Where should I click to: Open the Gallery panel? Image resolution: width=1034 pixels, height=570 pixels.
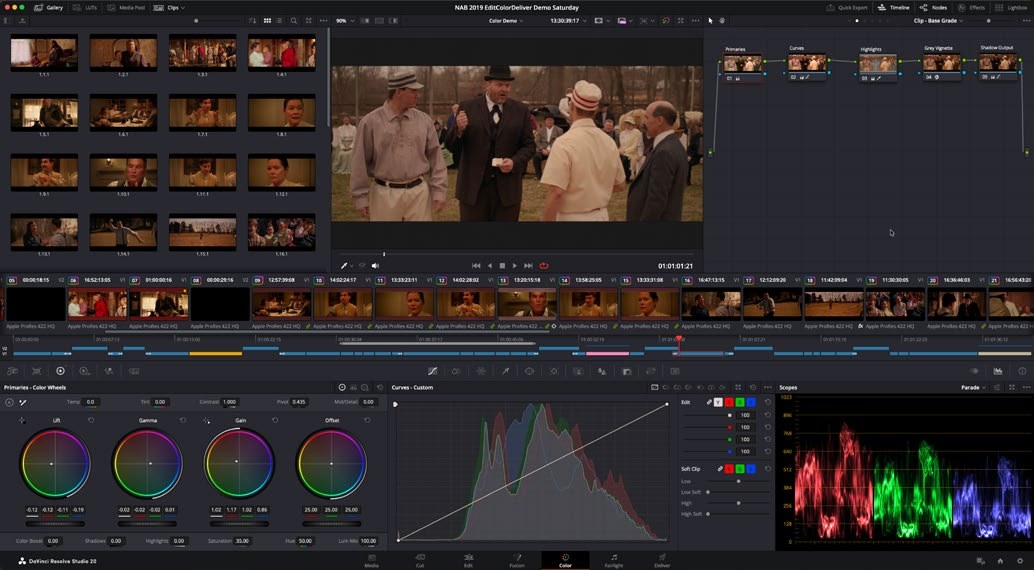coord(49,7)
